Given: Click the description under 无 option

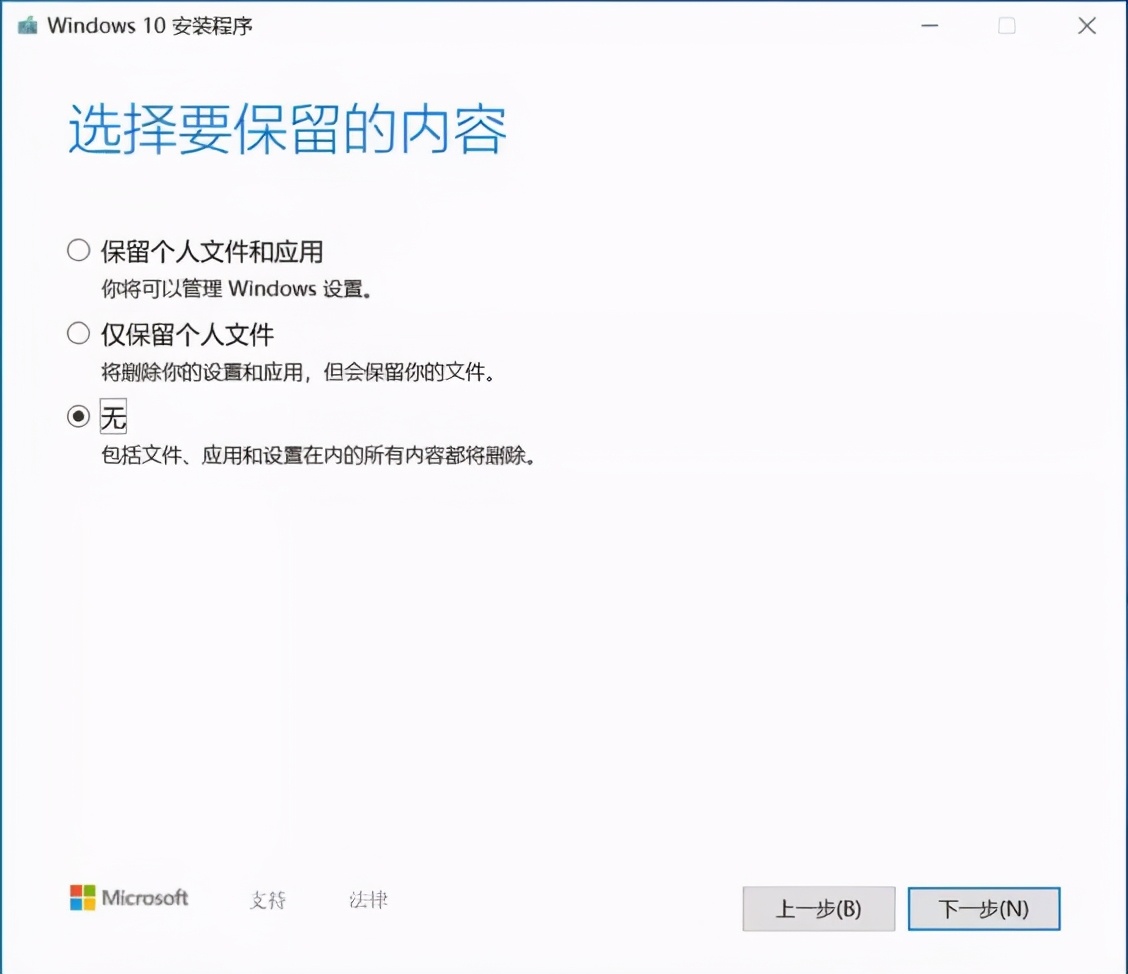Looking at the screenshot, I should (321, 455).
